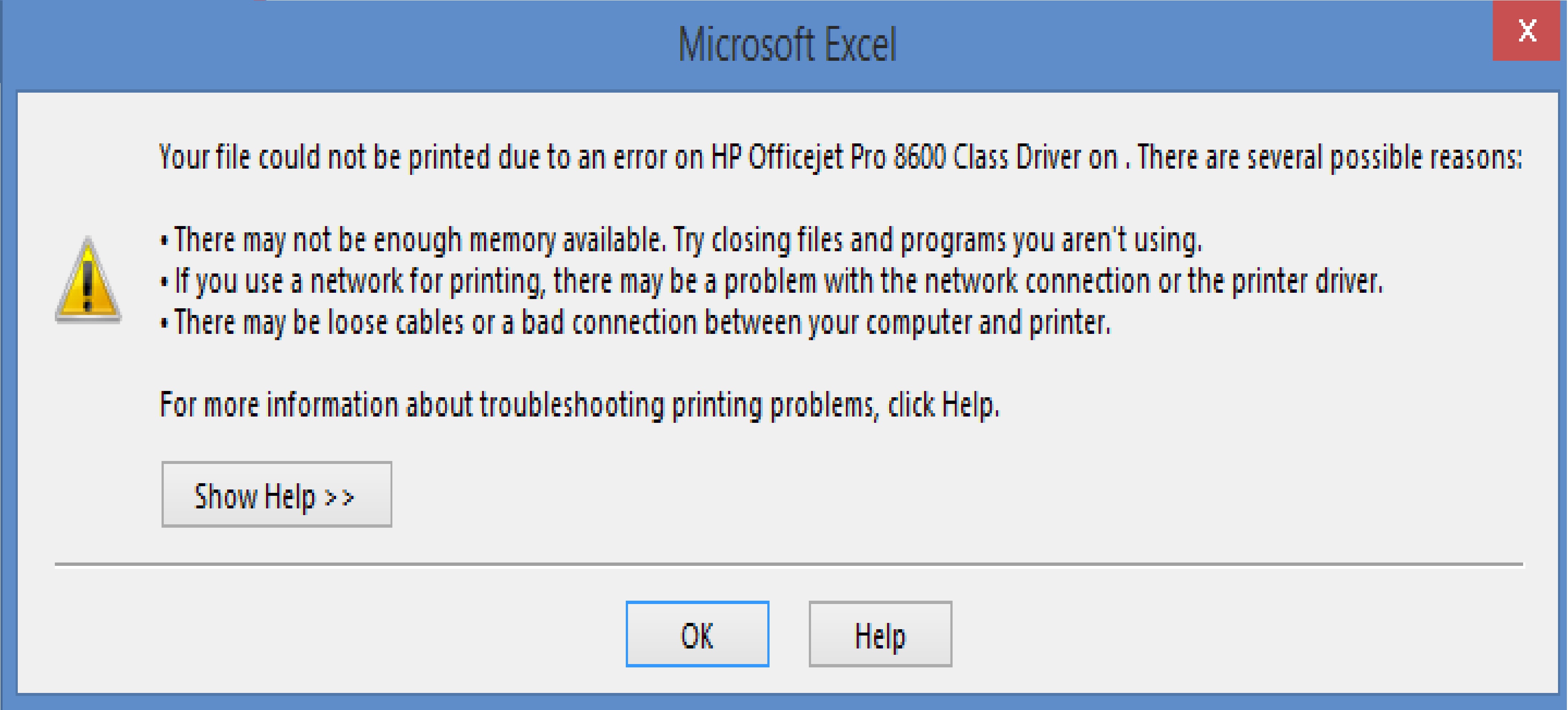Click the words "click Help." ending the last sentence
1568x710 pixels.
pyautogui.click(x=943, y=405)
